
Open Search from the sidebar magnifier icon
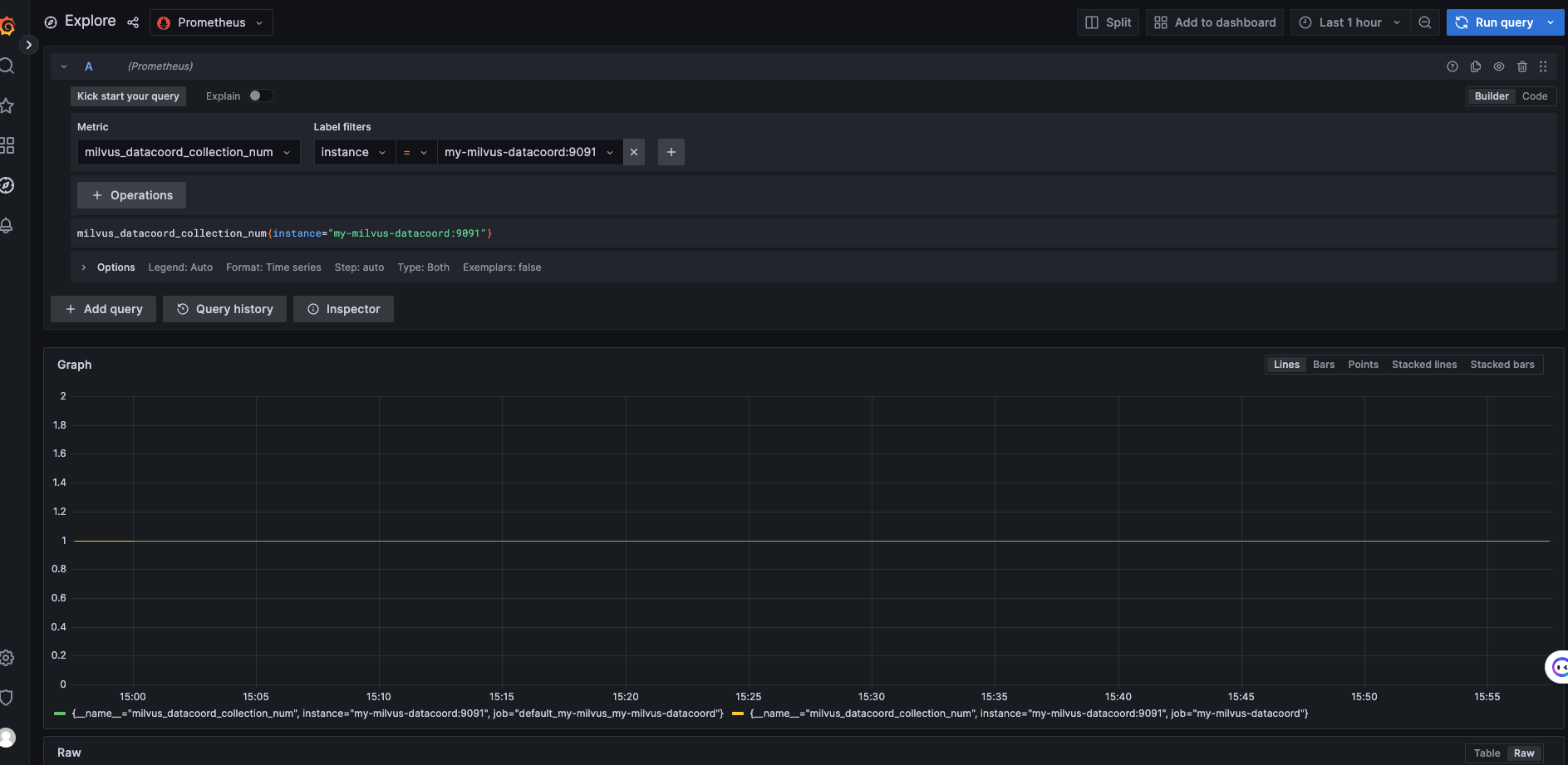8,65
